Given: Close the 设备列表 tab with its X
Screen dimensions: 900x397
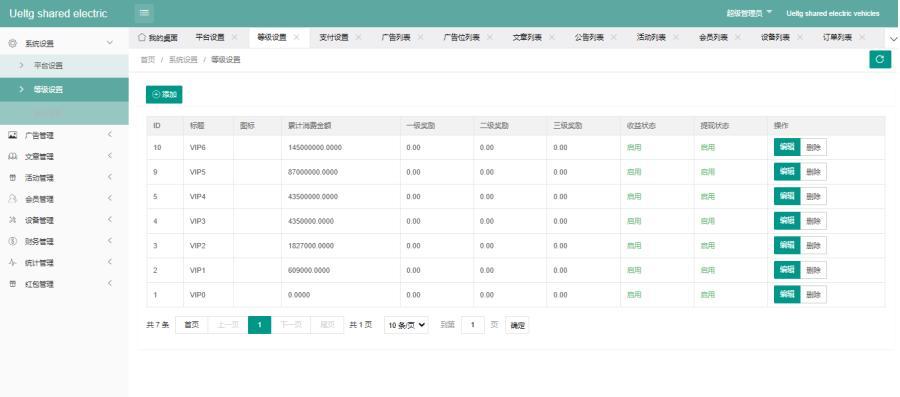Looking at the screenshot, I should 800,37.
